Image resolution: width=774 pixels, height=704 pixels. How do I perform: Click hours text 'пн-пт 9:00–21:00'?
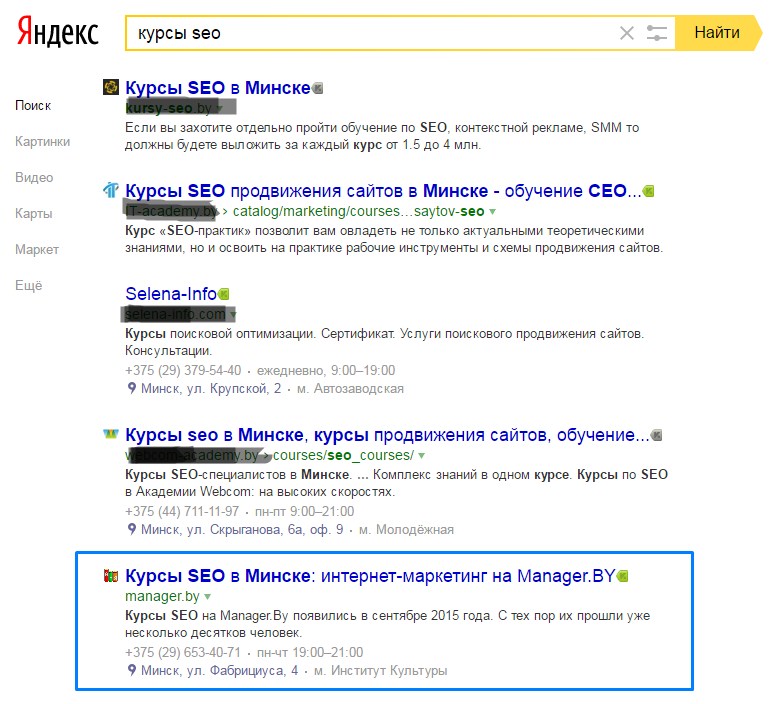pos(305,511)
